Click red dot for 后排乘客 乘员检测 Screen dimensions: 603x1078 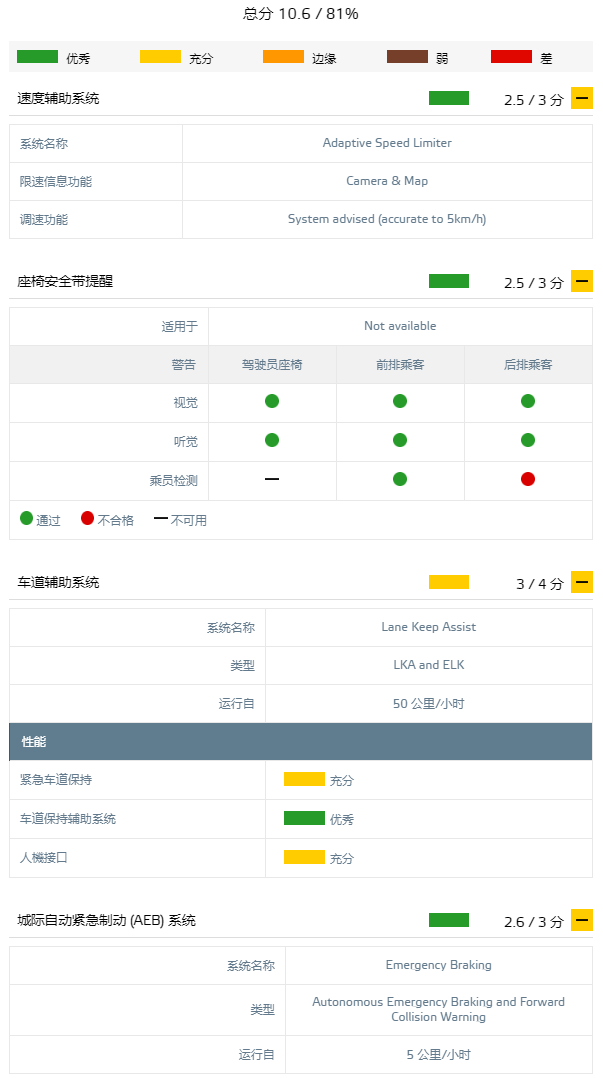point(528,479)
